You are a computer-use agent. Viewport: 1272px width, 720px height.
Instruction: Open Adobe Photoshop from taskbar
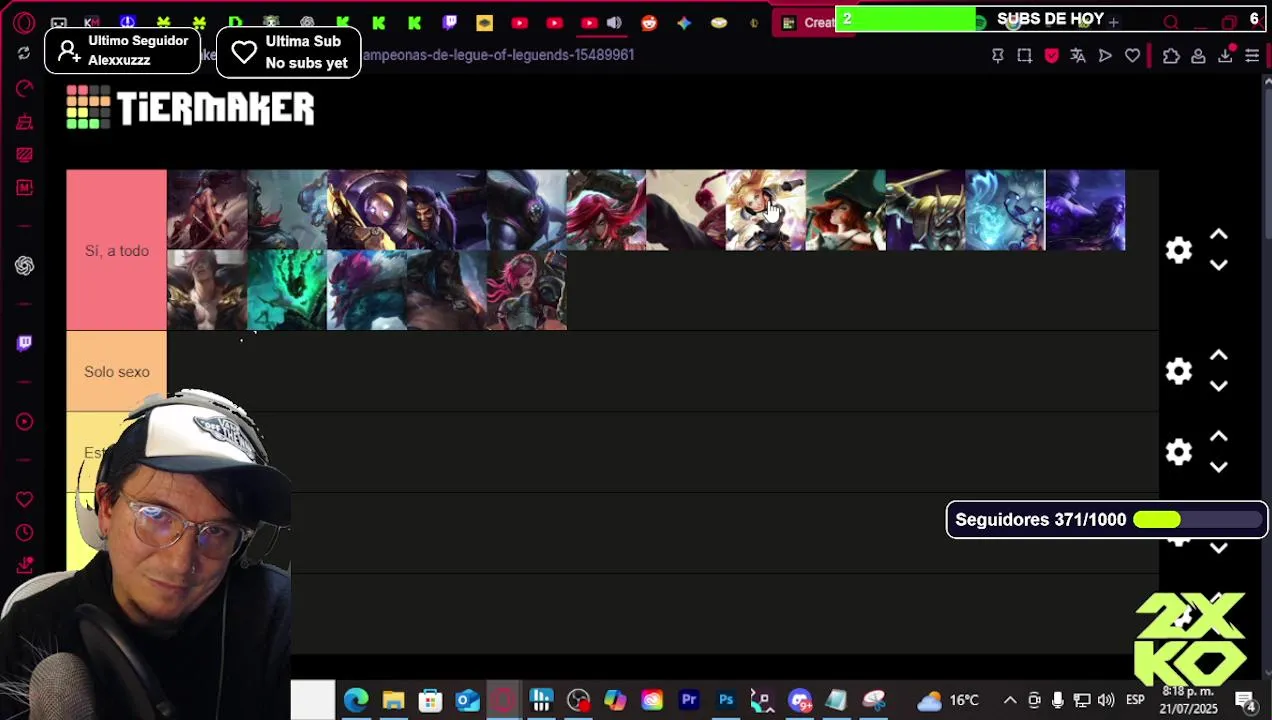coord(726,700)
